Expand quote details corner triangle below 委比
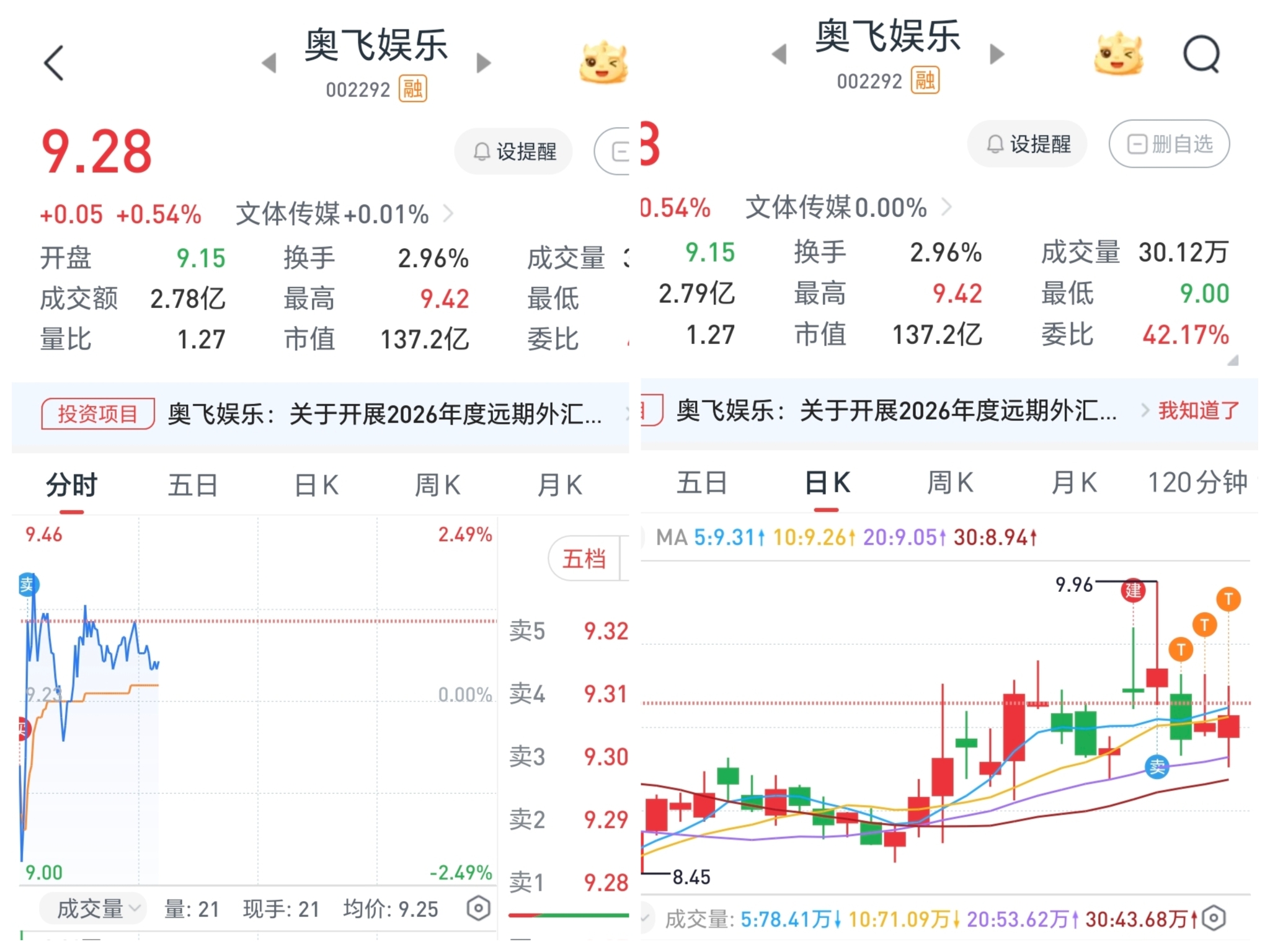Screen dimensions: 1270x952 (x=1233, y=360)
